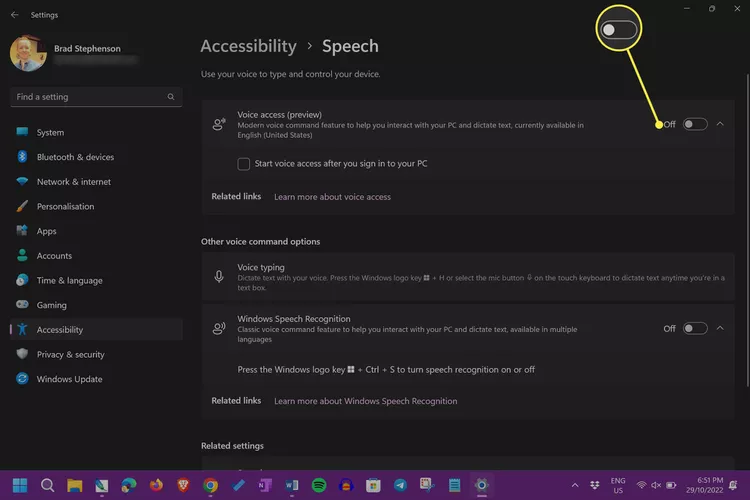Image resolution: width=750 pixels, height=500 pixels.
Task: Click the Windows Speech Recognition title text
Action: click(x=294, y=319)
